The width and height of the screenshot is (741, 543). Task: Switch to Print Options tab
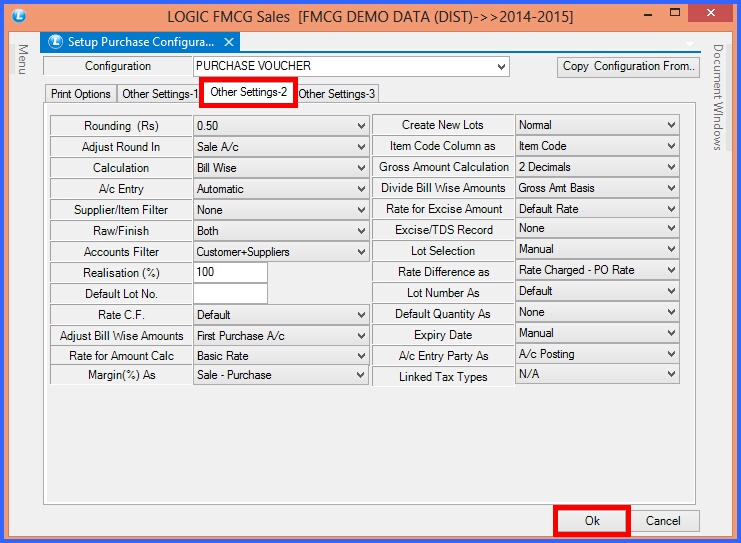pyautogui.click(x=81, y=94)
